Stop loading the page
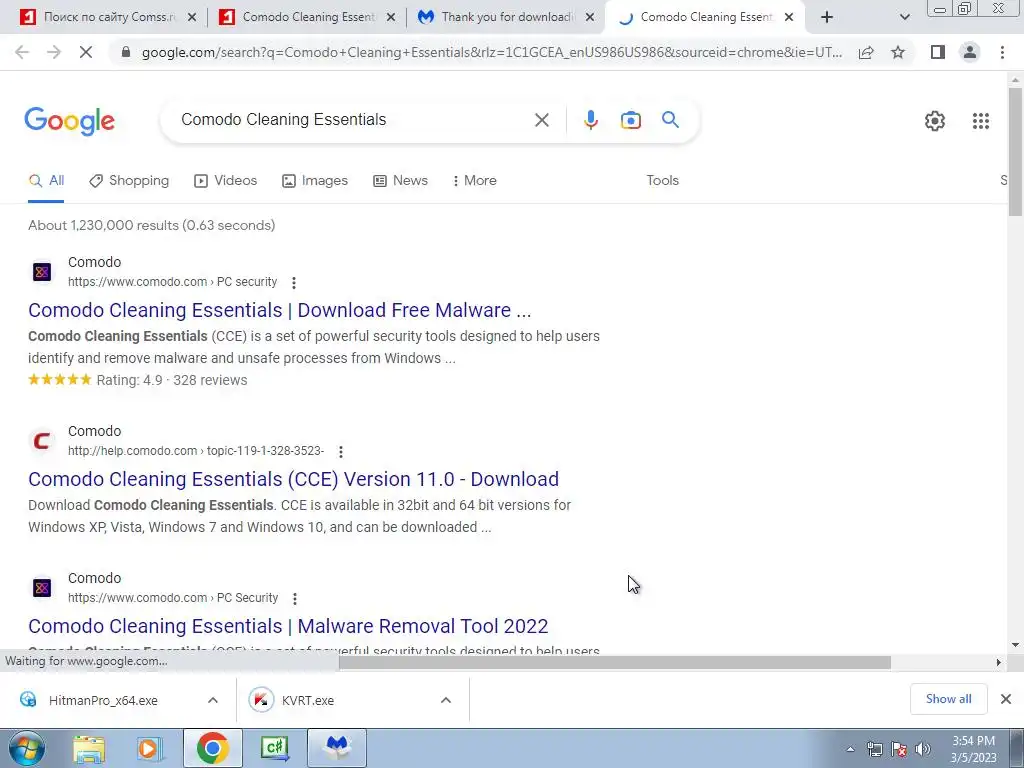The height and width of the screenshot is (768, 1024). 86,52
